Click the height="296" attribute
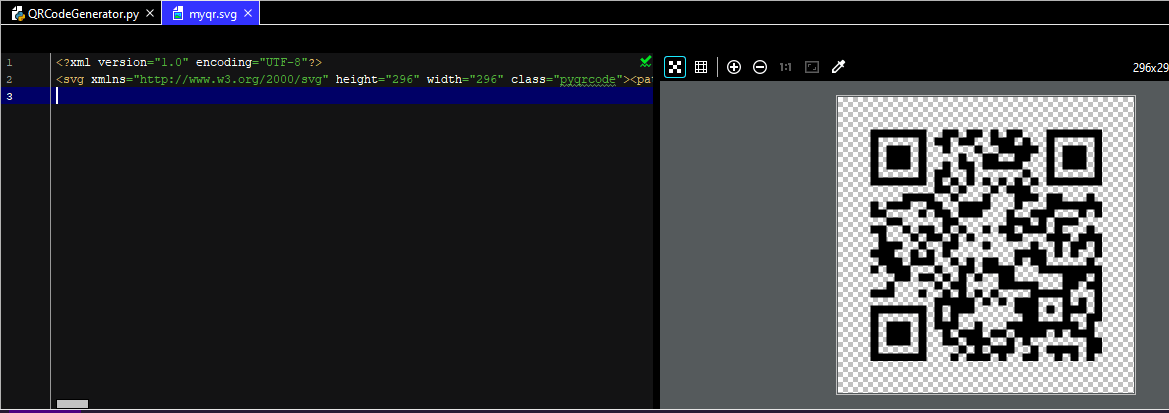The width and height of the screenshot is (1169, 413). [x=378, y=79]
